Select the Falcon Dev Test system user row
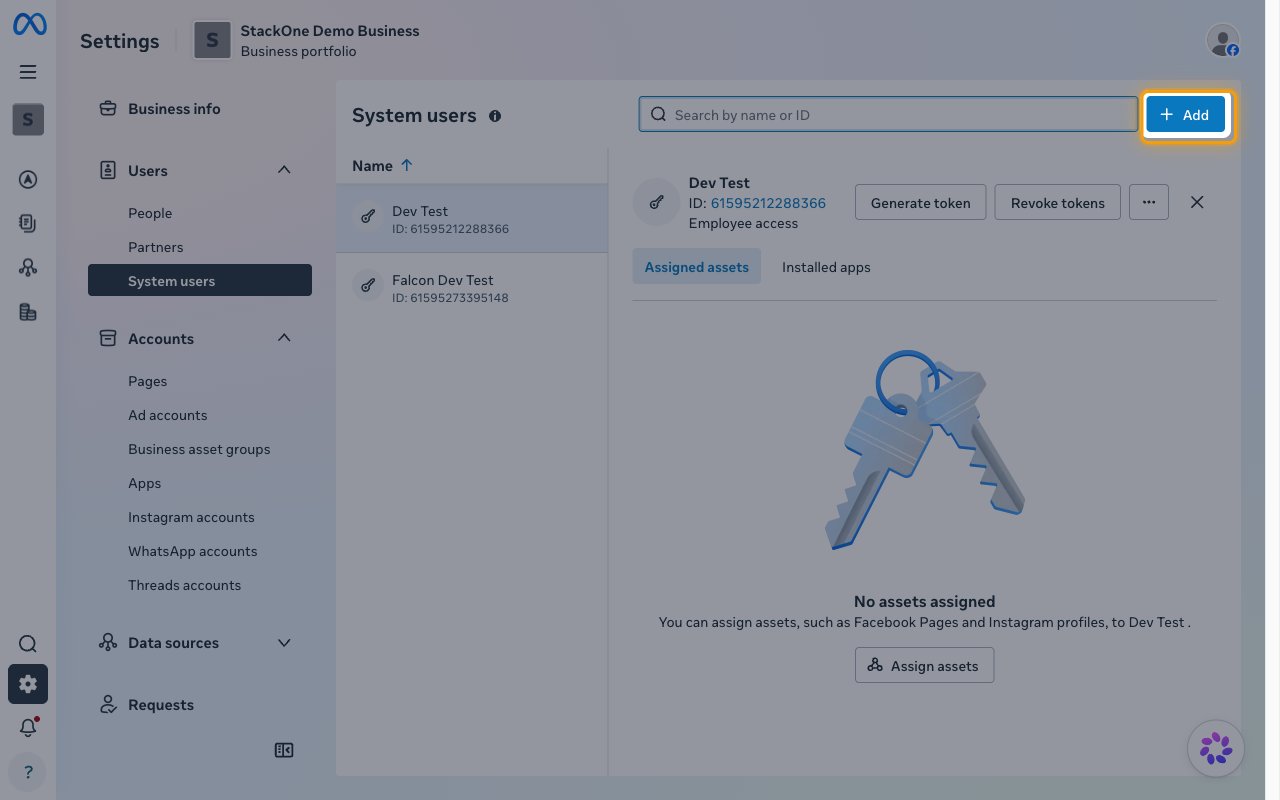Screen dimensions: 1280x800 tap(472, 287)
